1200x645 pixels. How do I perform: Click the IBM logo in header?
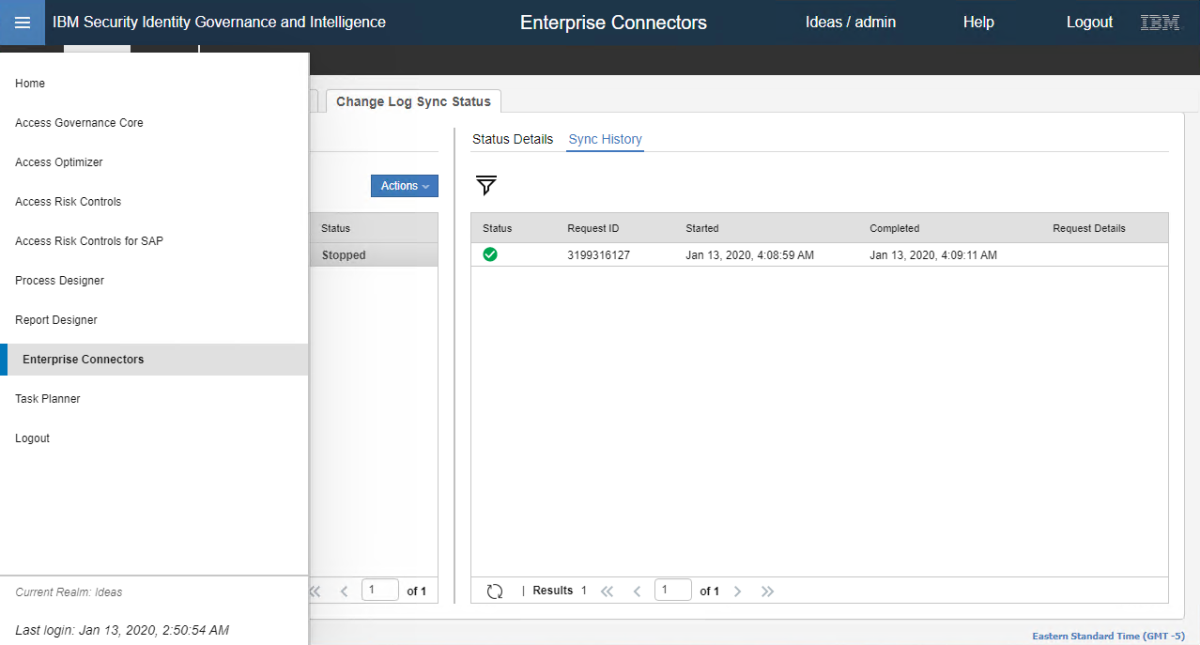pyautogui.click(x=1160, y=22)
